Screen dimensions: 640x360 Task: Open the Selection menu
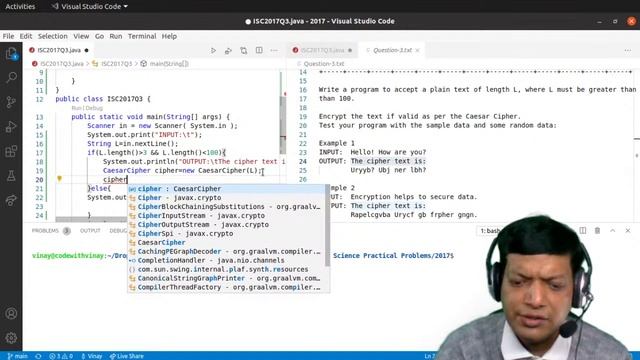tap(53, 36)
